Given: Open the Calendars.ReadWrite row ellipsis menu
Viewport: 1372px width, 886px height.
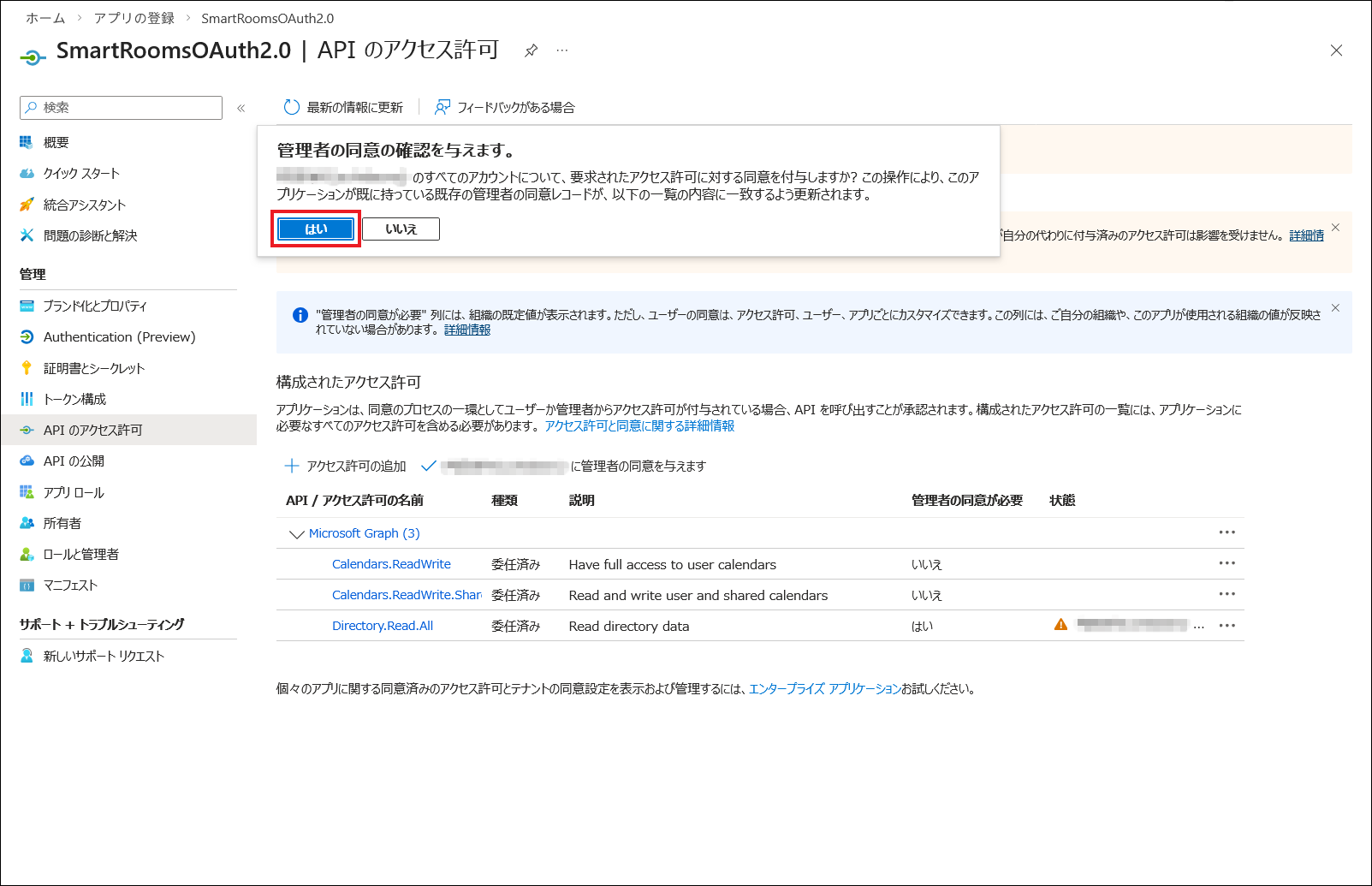Looking at the screenshot, I should 1226,563.
